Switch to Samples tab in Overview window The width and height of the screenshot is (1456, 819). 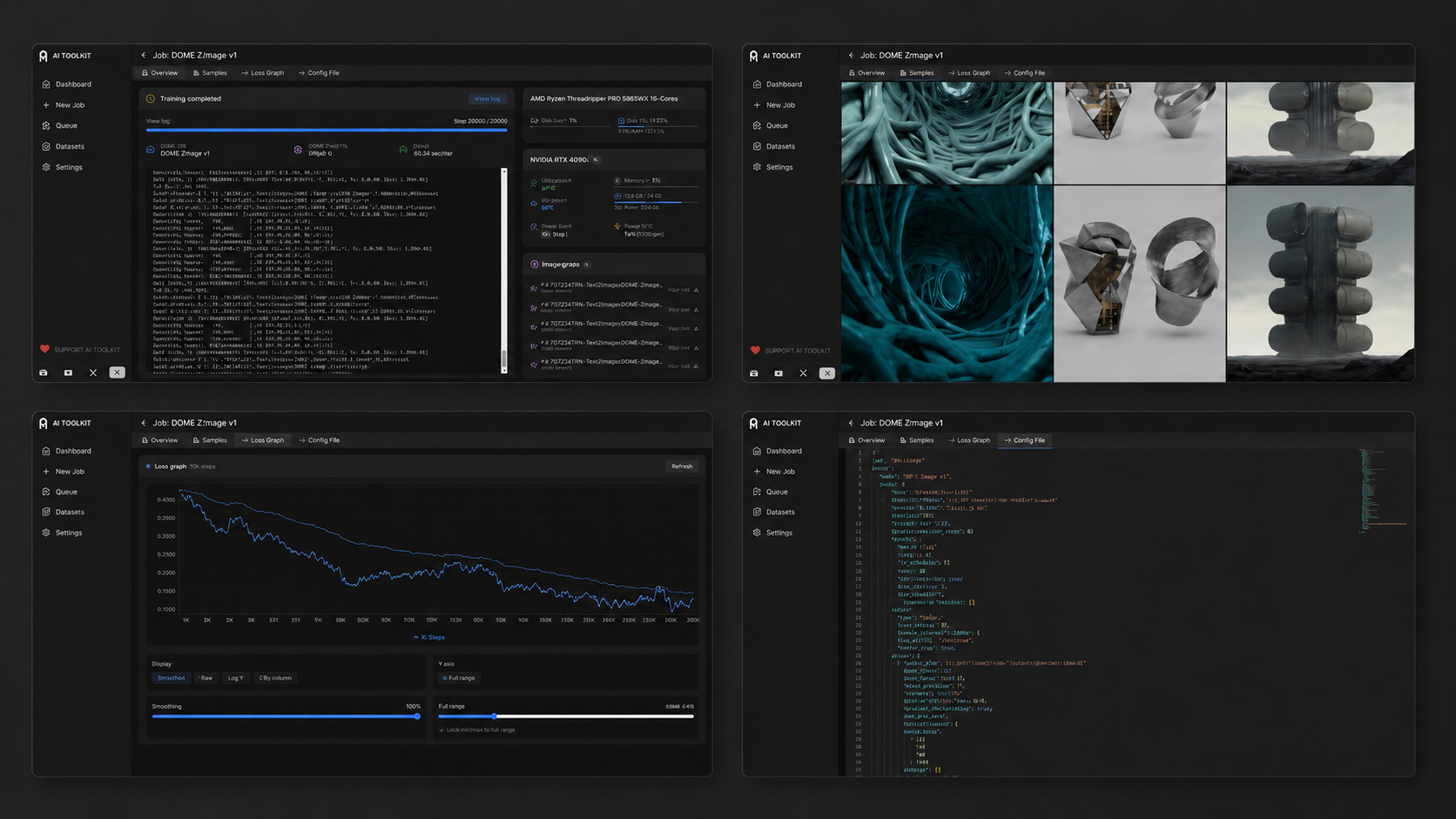click(x=210, y=73)
